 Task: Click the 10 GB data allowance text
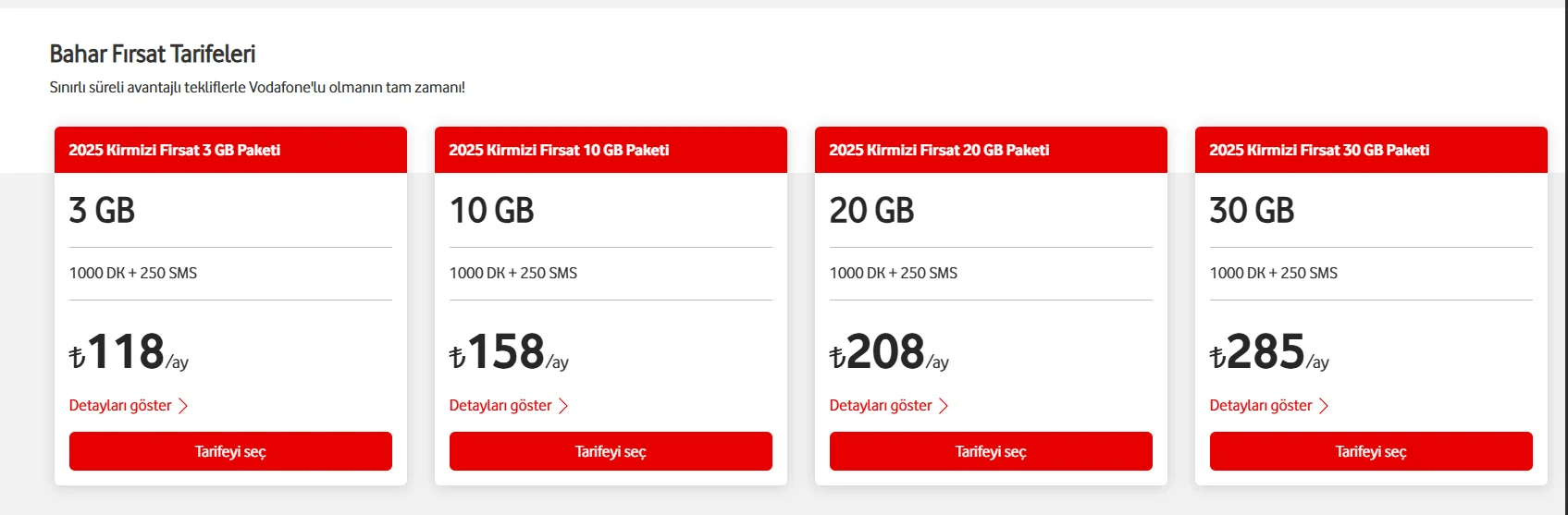point(491,211)
